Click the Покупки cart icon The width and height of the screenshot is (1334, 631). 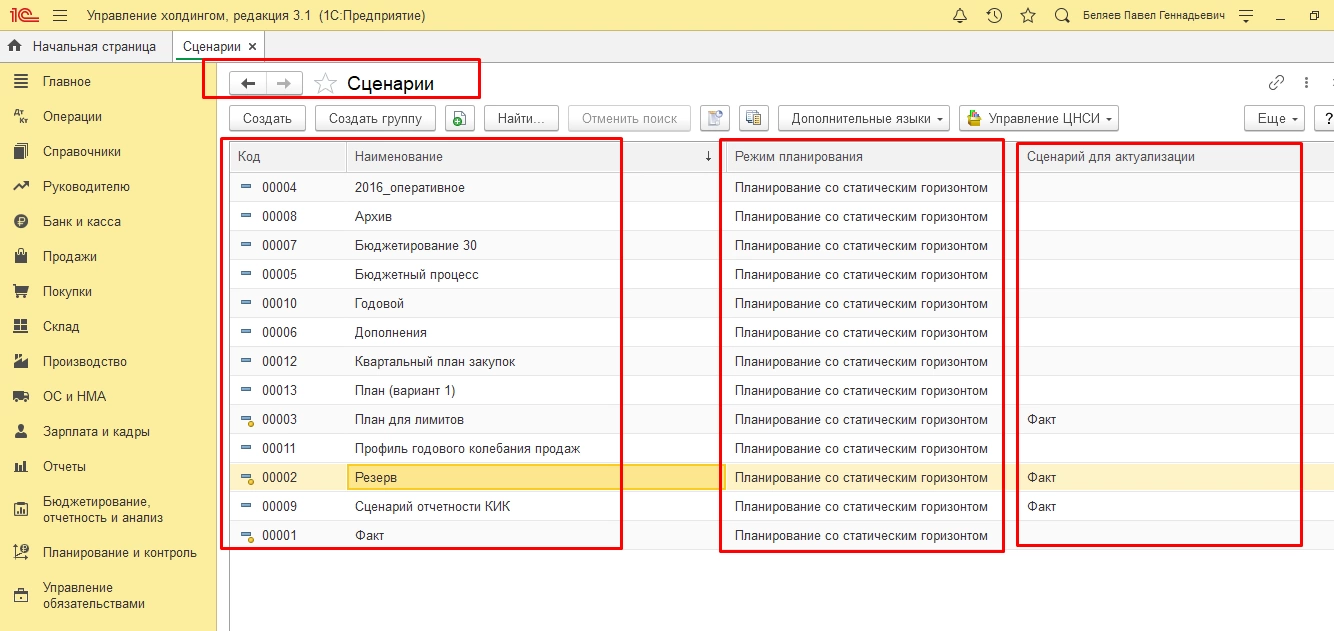[x=20, y=291]
